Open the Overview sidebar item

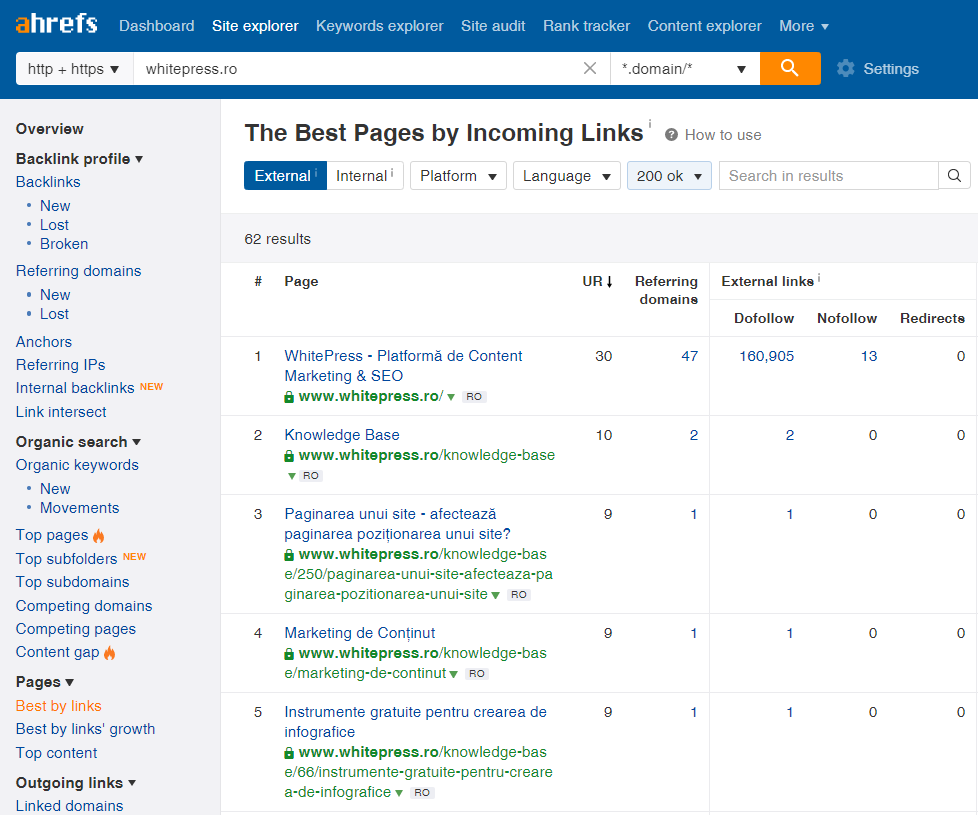tap(49, 129)
